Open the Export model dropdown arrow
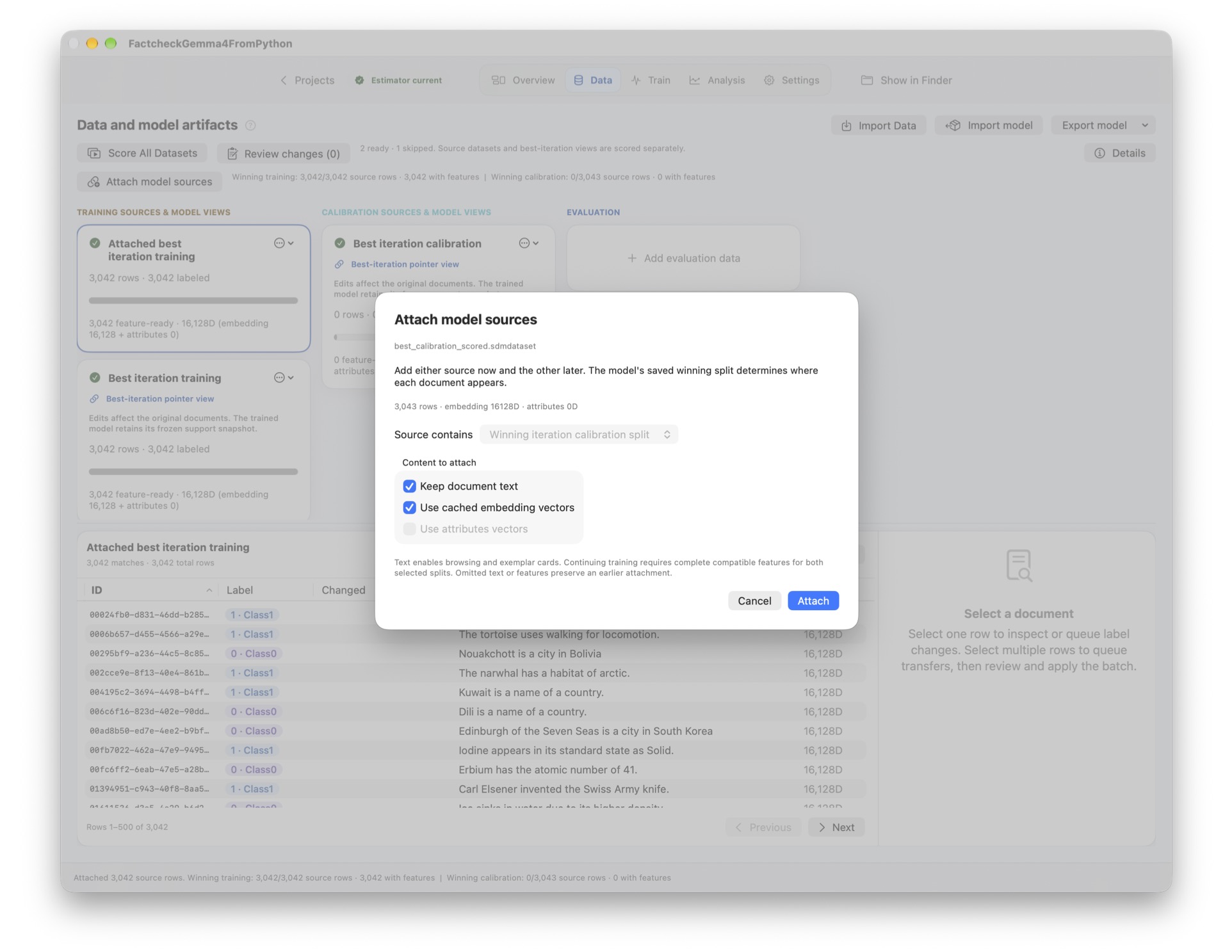The image size is (1232, 952). 1145,125
